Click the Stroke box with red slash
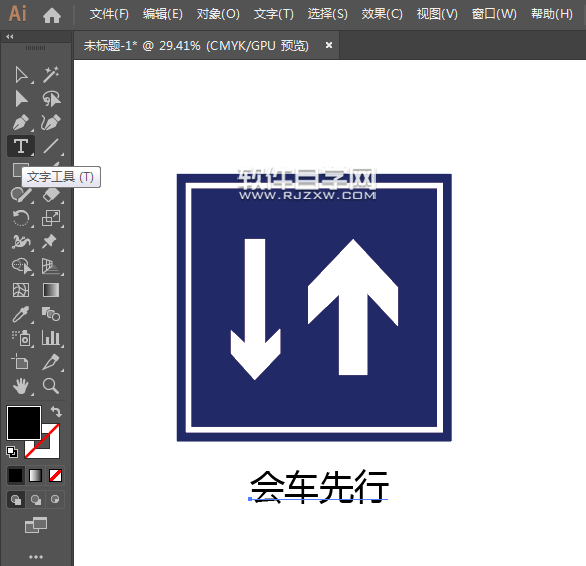This screenshot has height=566, width=586. pos(51,449)
